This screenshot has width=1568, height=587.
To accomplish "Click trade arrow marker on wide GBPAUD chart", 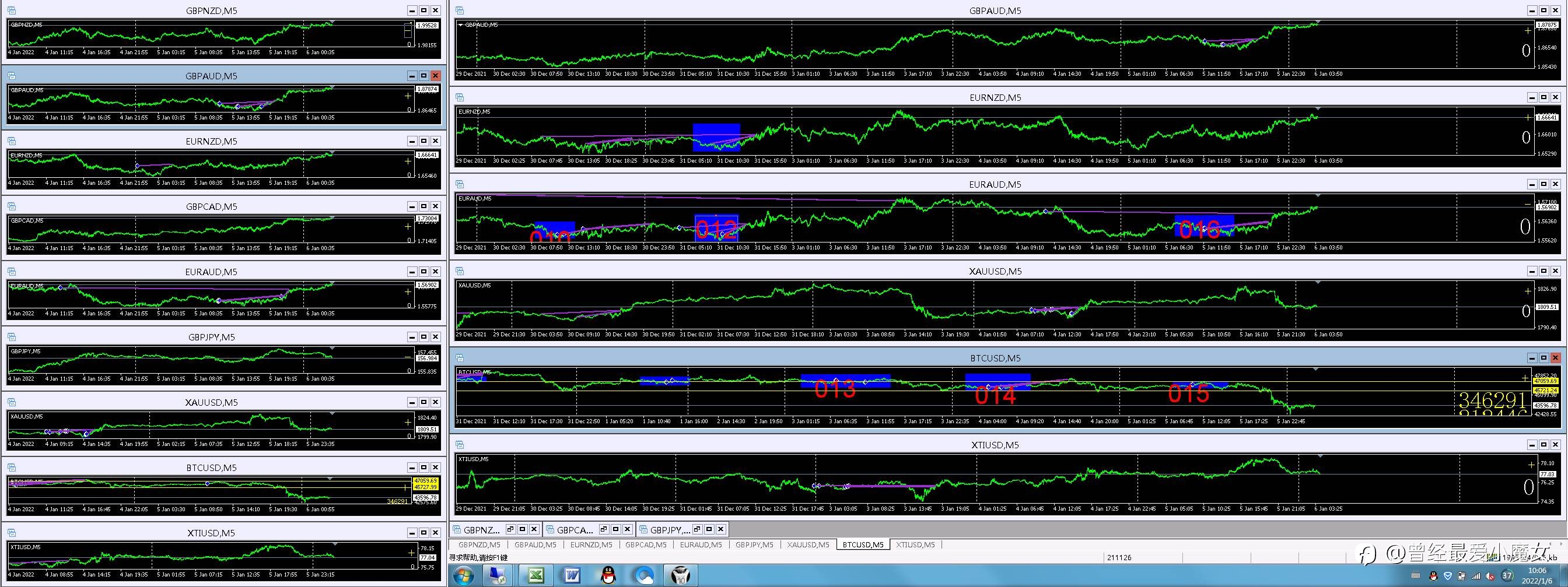I will pyautogui.click(x=1205, y=41).
